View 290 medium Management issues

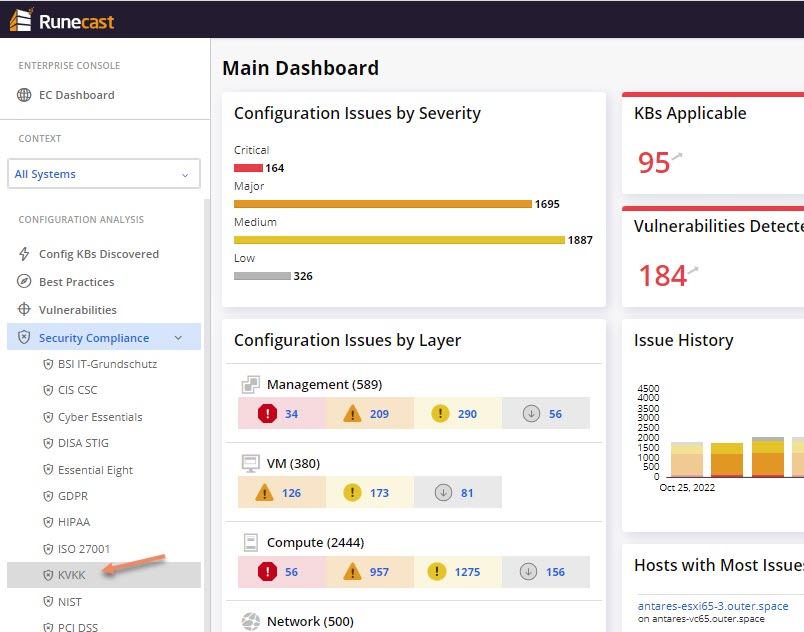467,414
